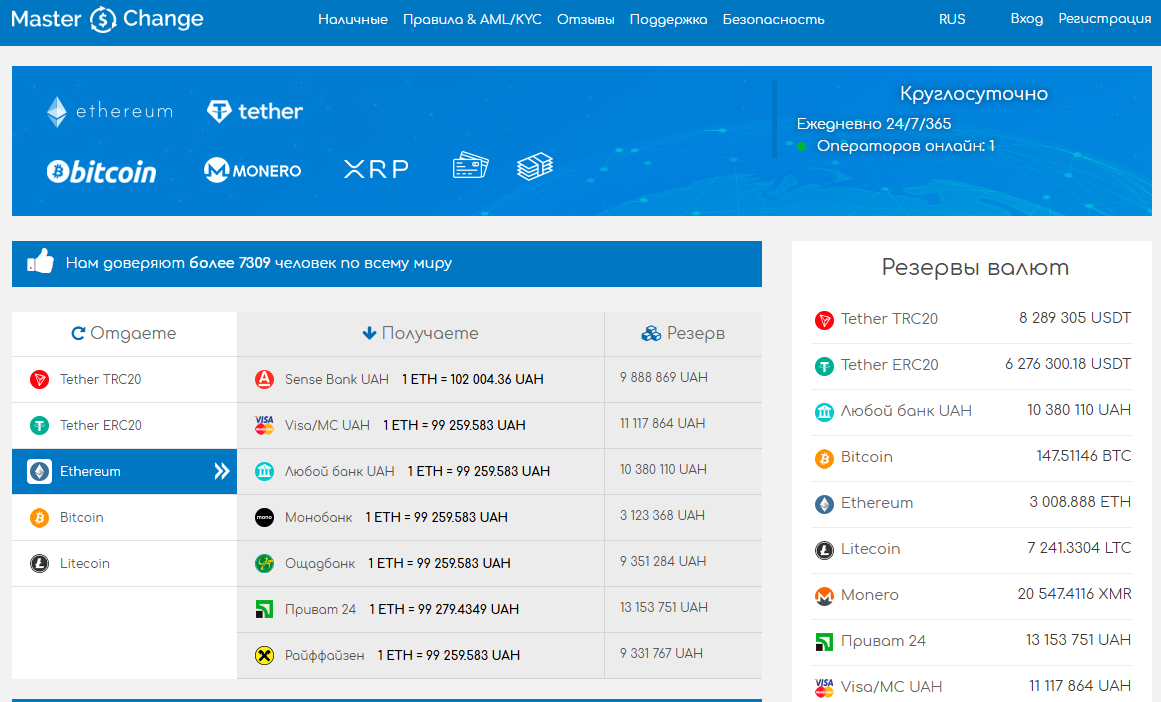This screenshot has width=1161, height=702.
Task: Click the Sense Bank UAH red icon
Action: pos(264,380)
